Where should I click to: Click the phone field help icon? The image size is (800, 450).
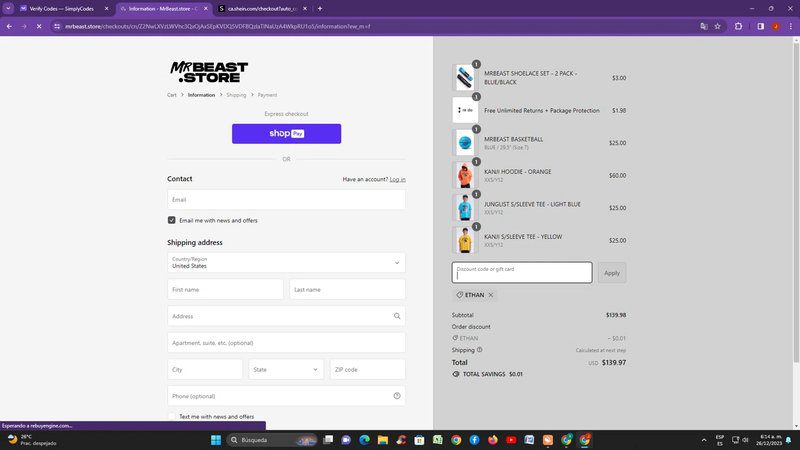click(x=397, y=396)
